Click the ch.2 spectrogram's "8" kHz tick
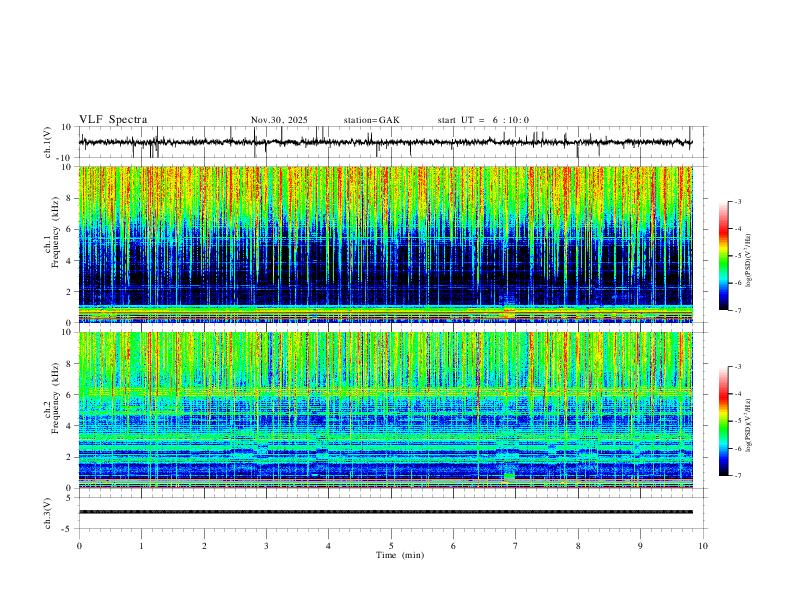792x612 pixels. coord(69,364)
